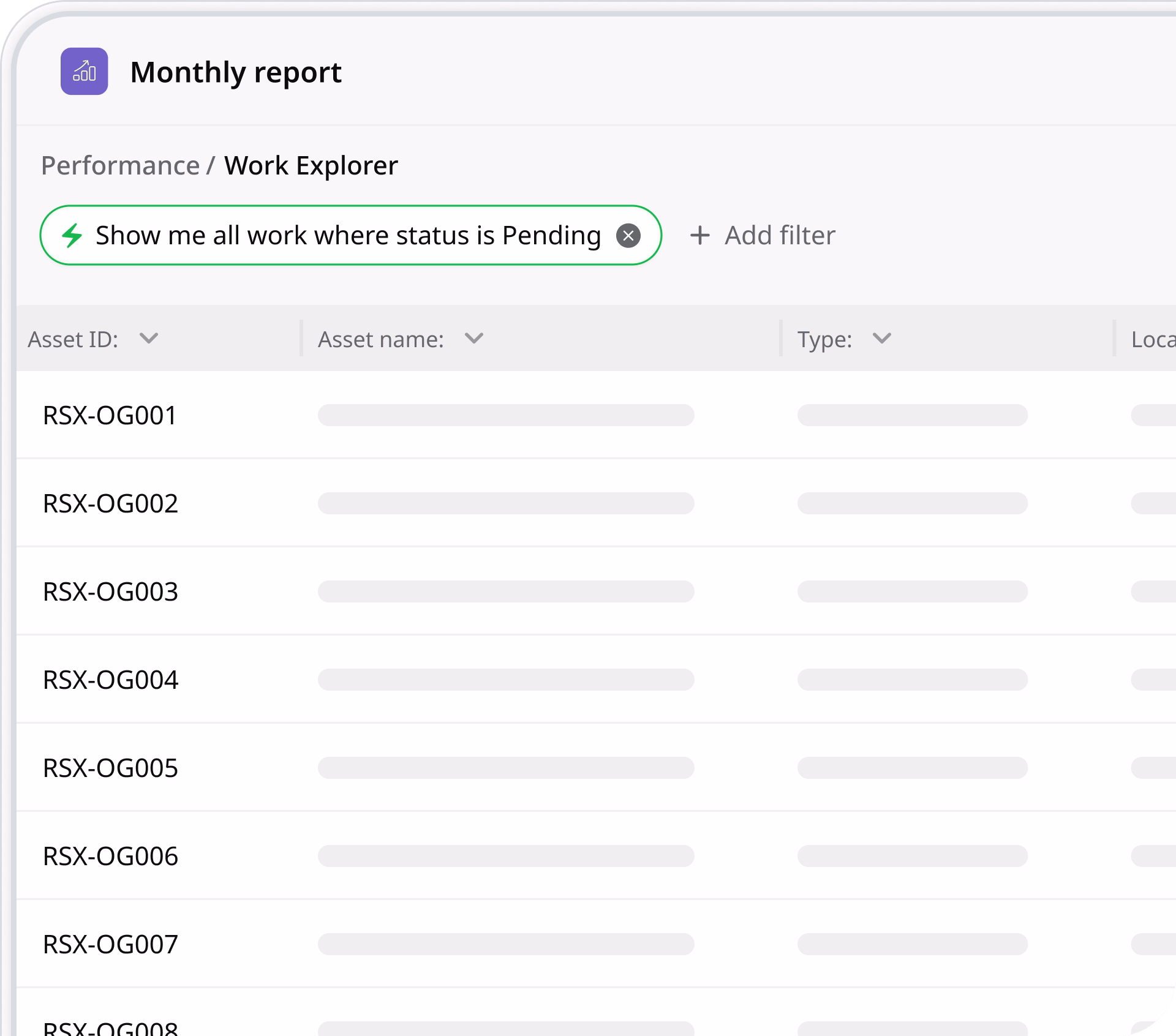
Task: Navigate to Performance breadcrumb link
Action: pos(120,165)
